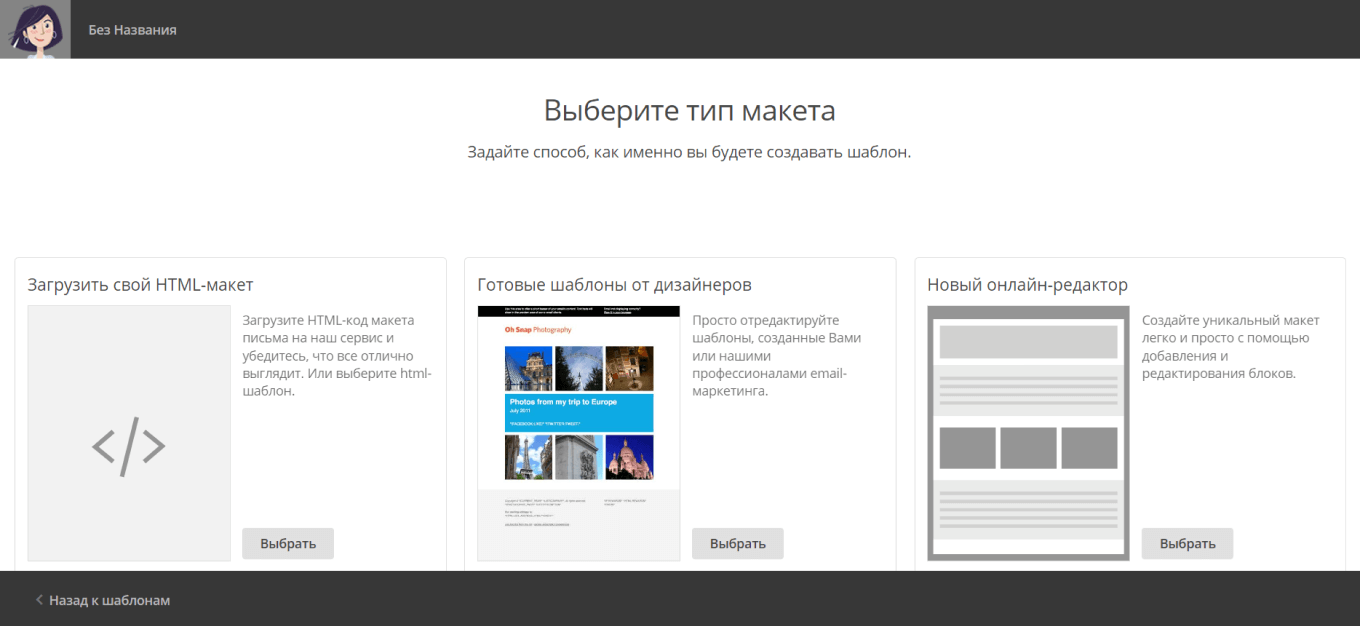The image size is (1360, 626).
Task: Click the designer templates description text
Action: pos(777,355)
